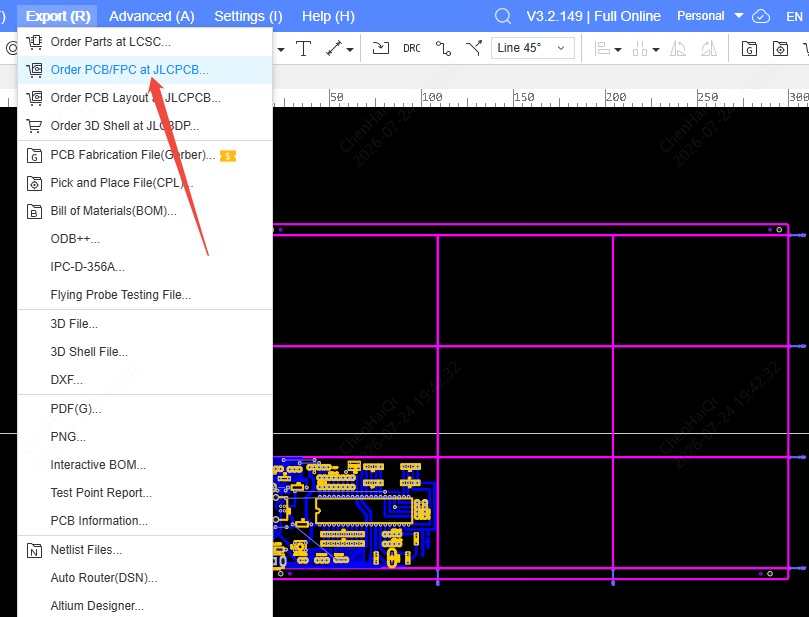The width and height of the screenshot is (809, 617).
Task: Click the rotate right icon
Action: (x=709, y=48)
